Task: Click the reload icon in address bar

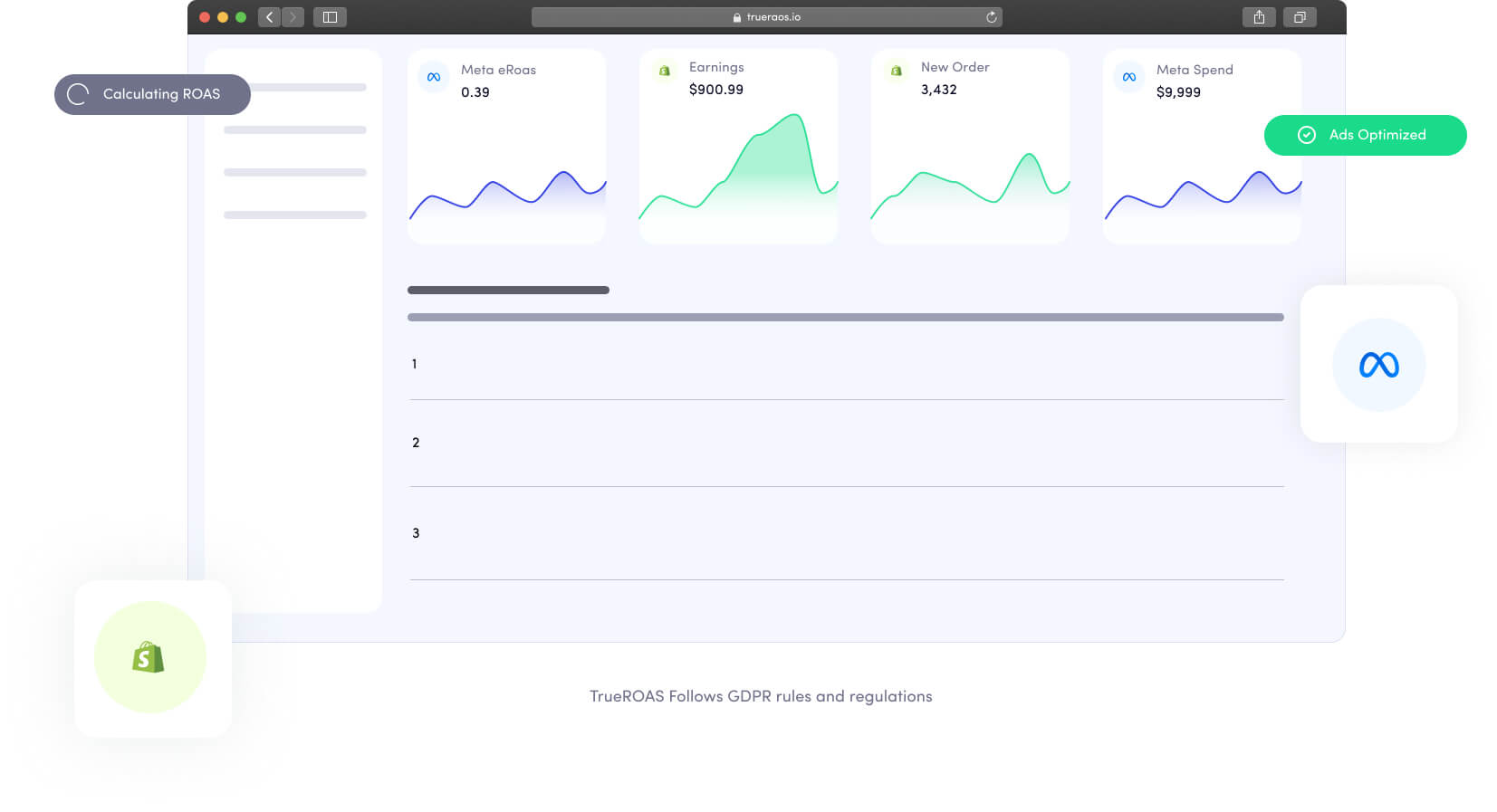Action: coord(991,17)
